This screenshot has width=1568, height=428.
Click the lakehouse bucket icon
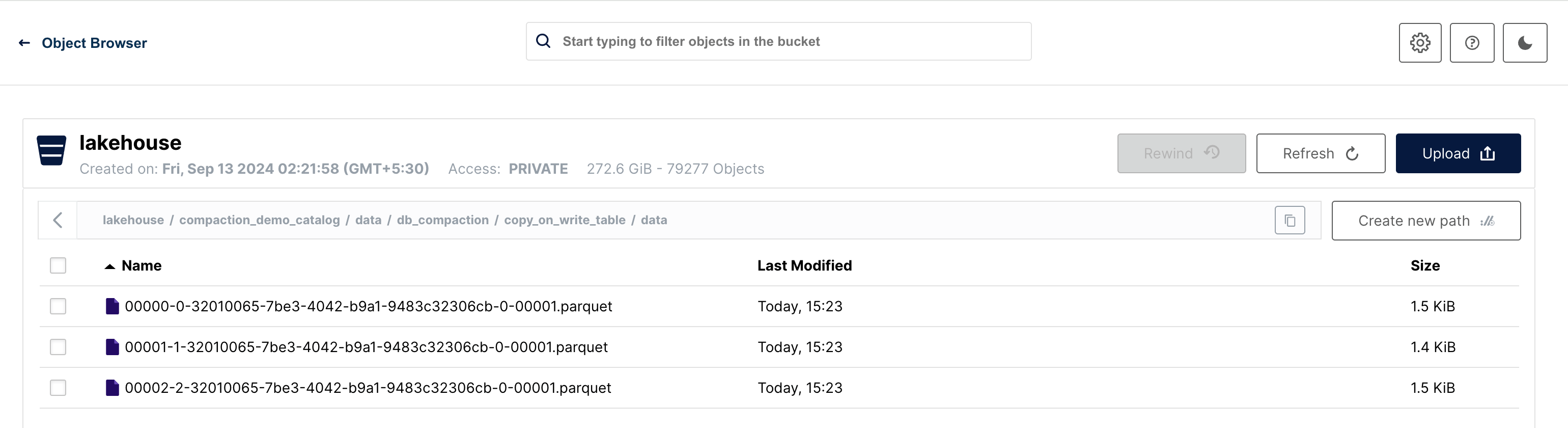click(51, 150)
